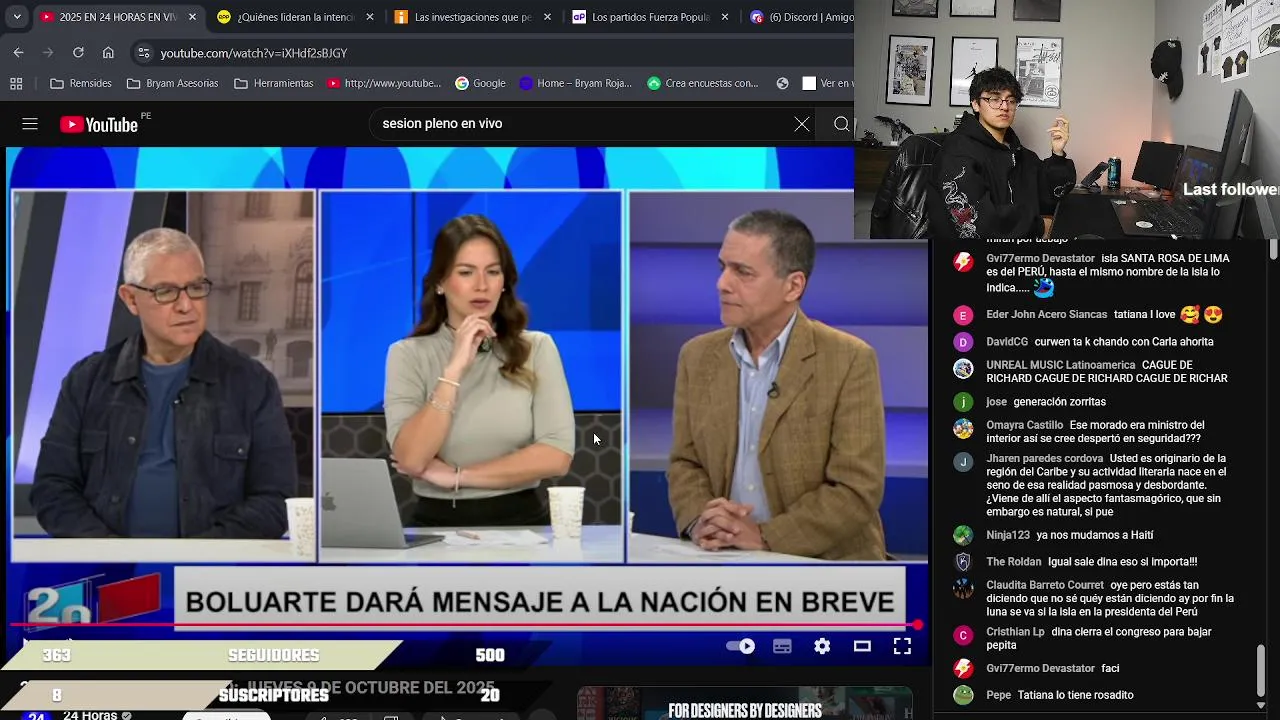Open the Herramientas bookmark folder
Screen dimensions: 1280x720
273,83
